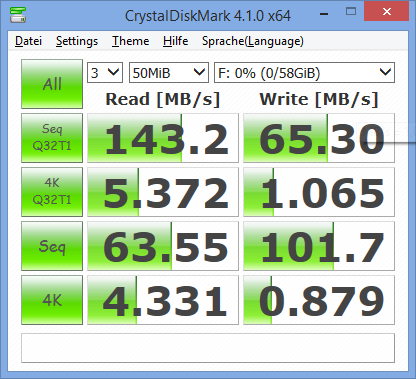Expand the 50MiB test size dropdown
This screenshot has height=379, width=416.
coord(169,72)
